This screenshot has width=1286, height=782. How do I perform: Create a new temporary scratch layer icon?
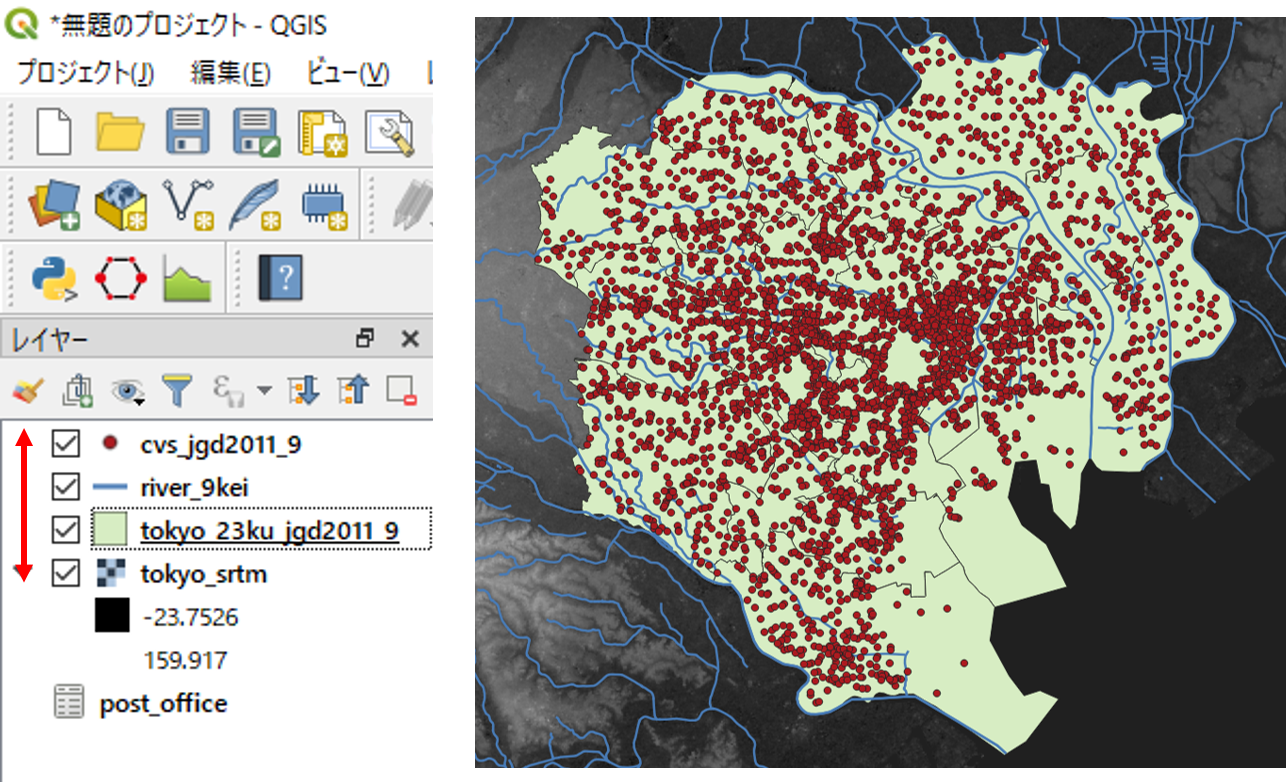(324, 204)
